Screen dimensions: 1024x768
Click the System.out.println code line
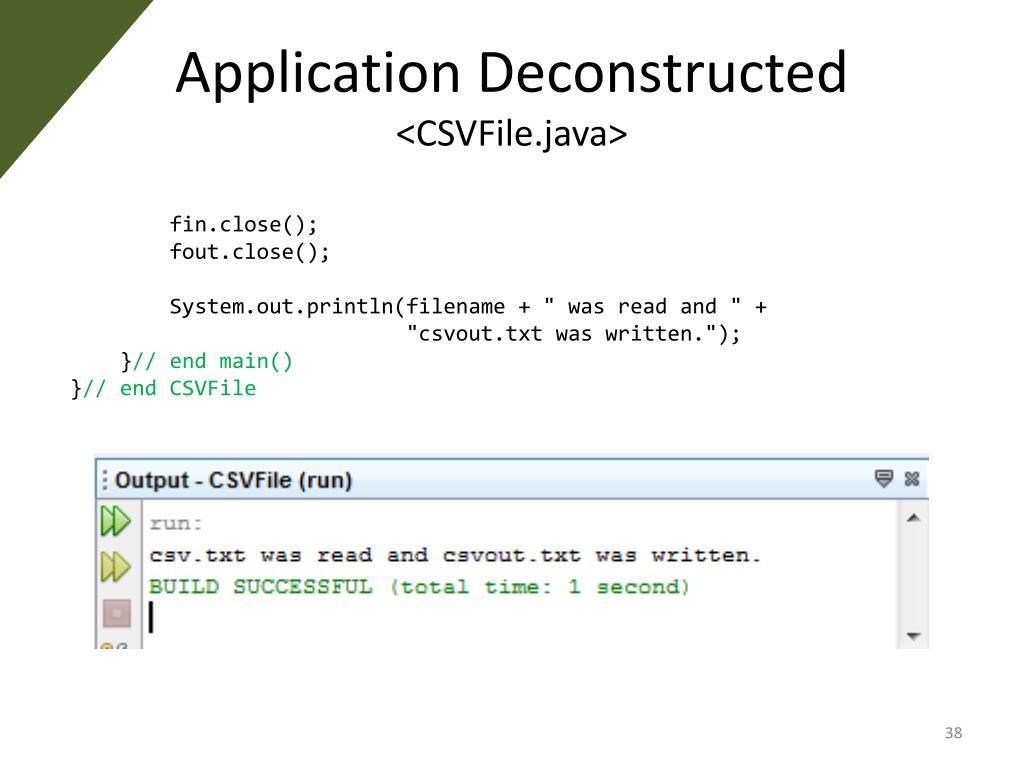(468, 307)
